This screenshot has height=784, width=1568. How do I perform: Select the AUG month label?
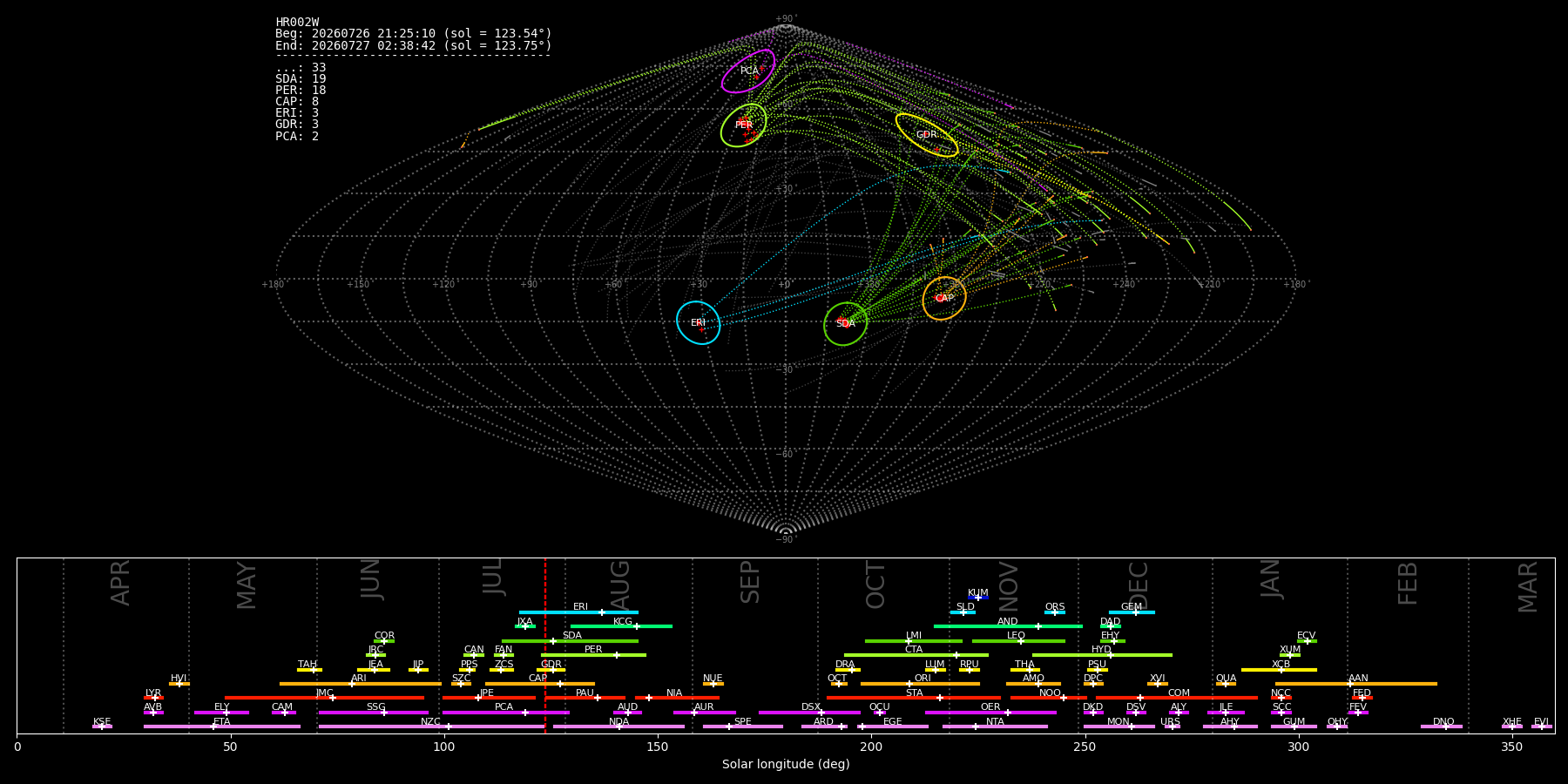click(620, 583)
